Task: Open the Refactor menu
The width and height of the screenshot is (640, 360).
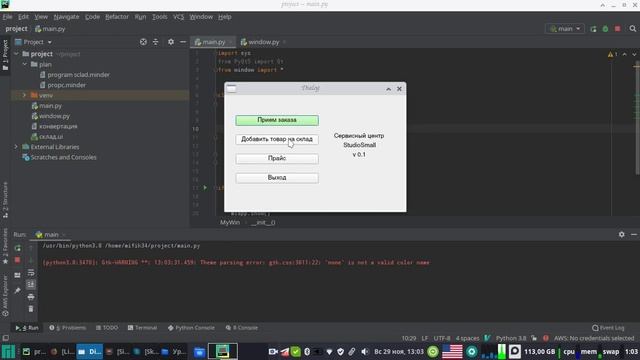Action: 117,17
